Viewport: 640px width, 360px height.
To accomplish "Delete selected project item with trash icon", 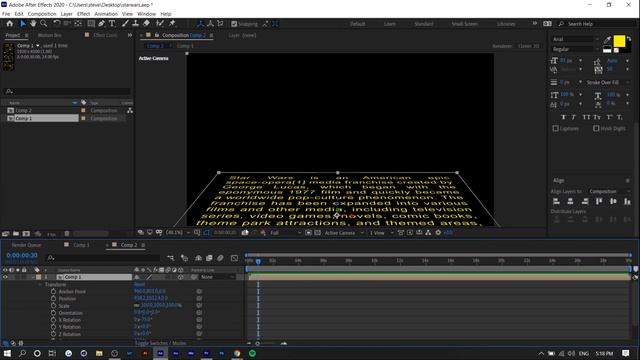I will coord(67,234).
